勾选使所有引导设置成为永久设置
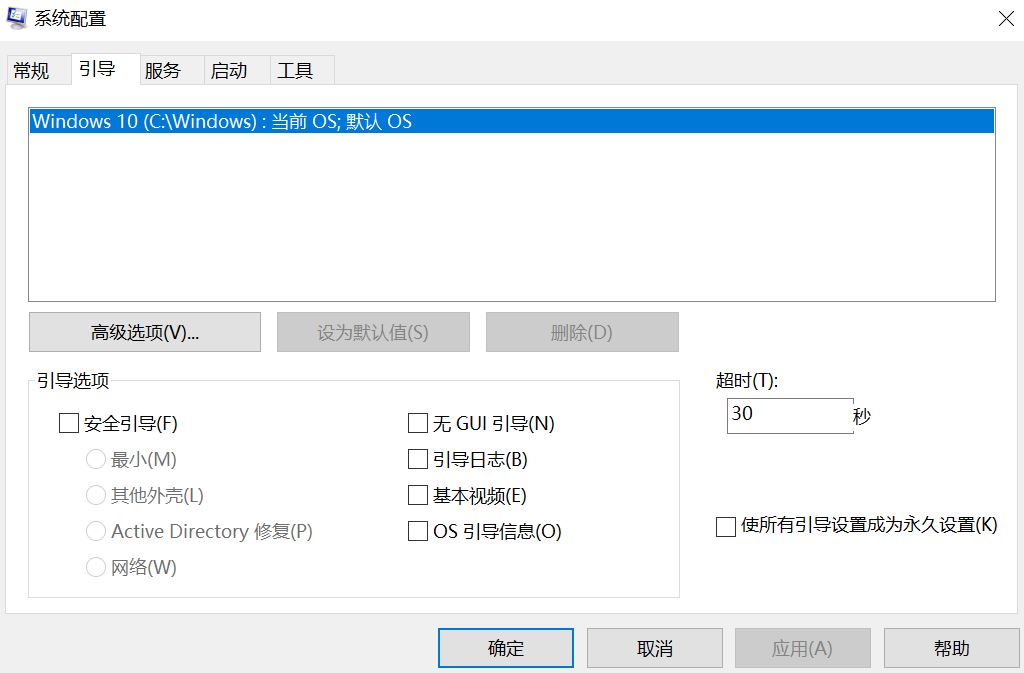Screen dimensions: 1024x673 tap(726, 525)
